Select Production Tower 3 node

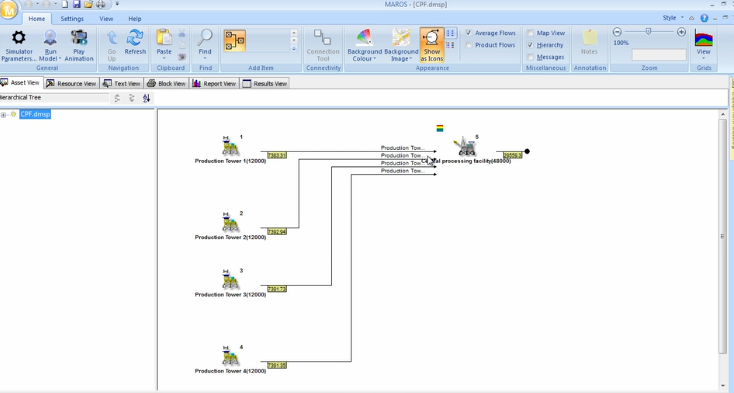(x=230, y=280)
